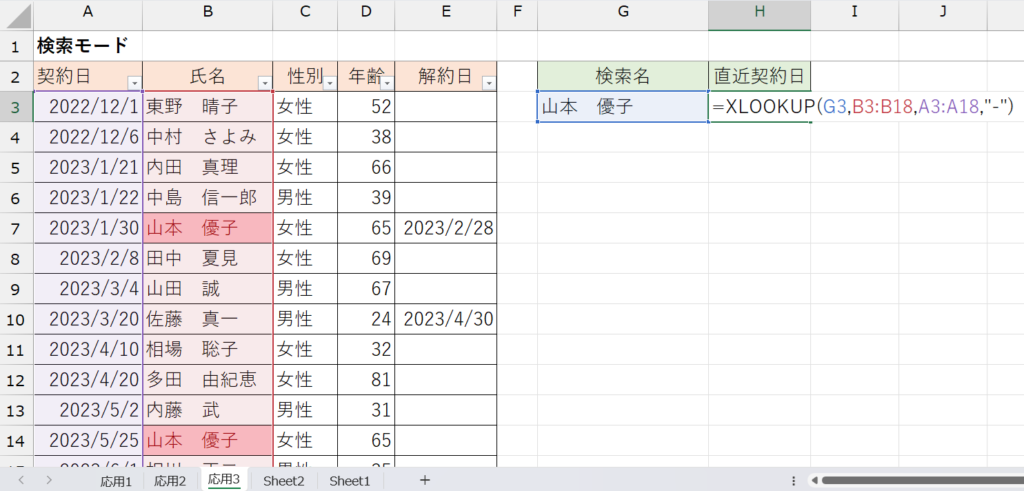Click the XLOOKUP formula in cell H3
This screenshot has height=491, width=1024.
862,106
